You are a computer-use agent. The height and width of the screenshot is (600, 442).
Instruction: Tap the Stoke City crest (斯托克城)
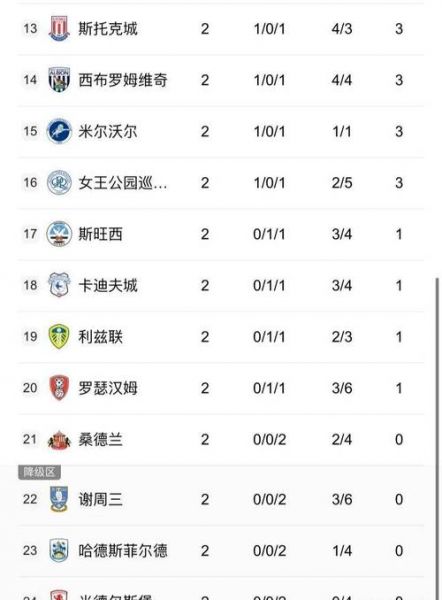[x=59, y=28]
